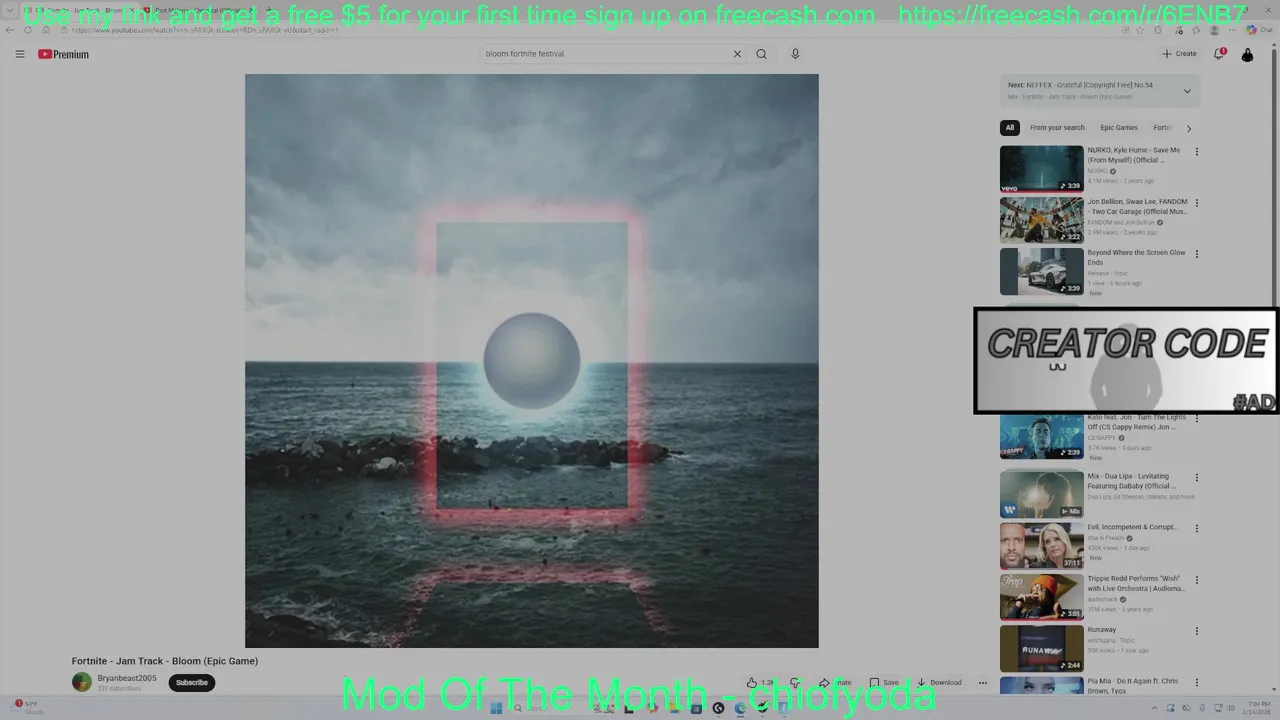
Task: Open the Runaway video thumbnail
Action: tap(1041, 648)
